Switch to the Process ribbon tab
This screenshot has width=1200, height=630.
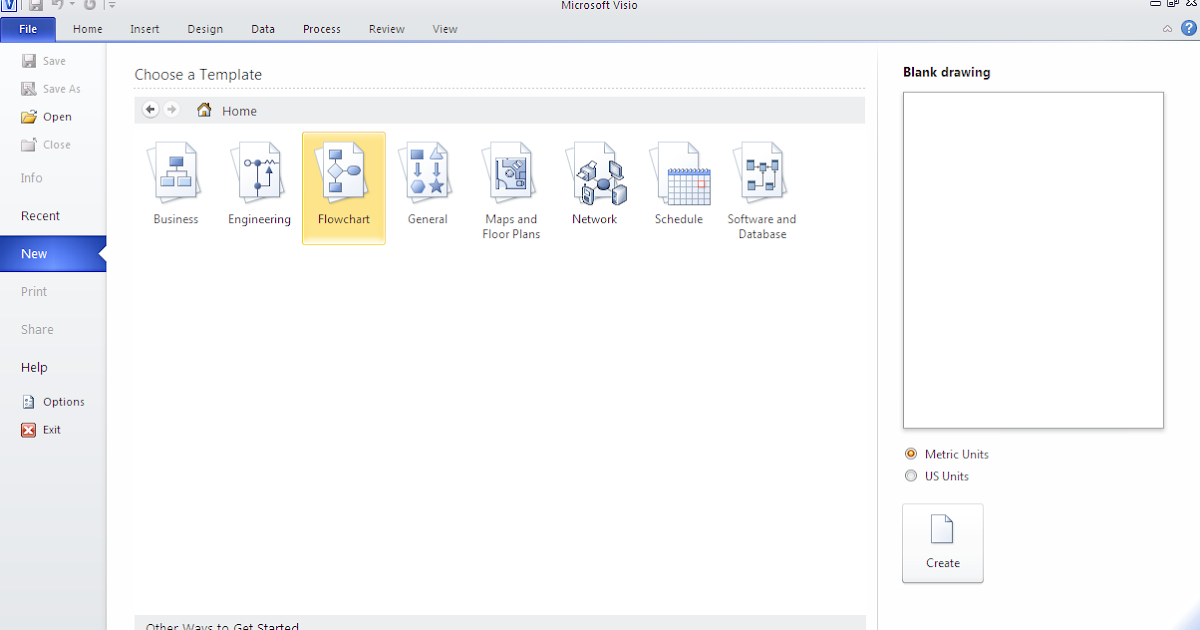[x=322, y=29]
